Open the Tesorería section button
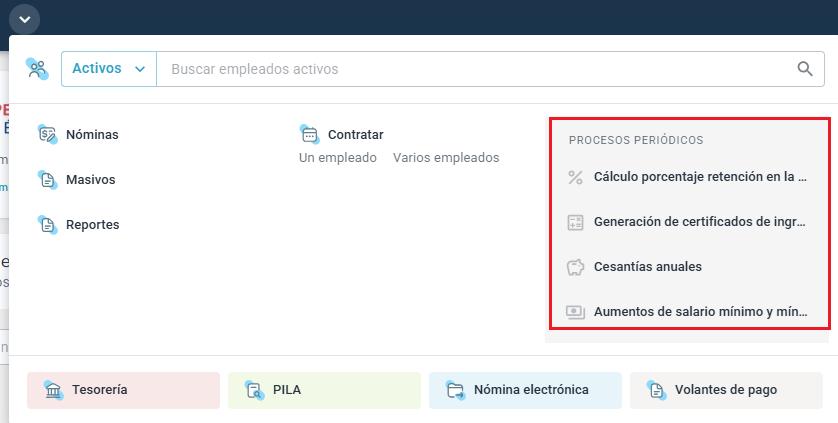 tap(123, 390)
